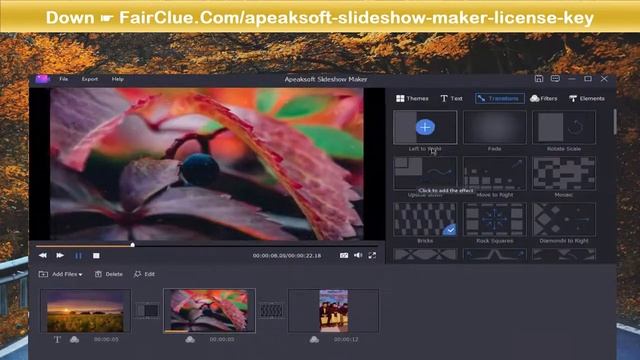The width and height of the screenshot is (640, 360).
Task: Click the rewind playback button
Action: point(42,256)
